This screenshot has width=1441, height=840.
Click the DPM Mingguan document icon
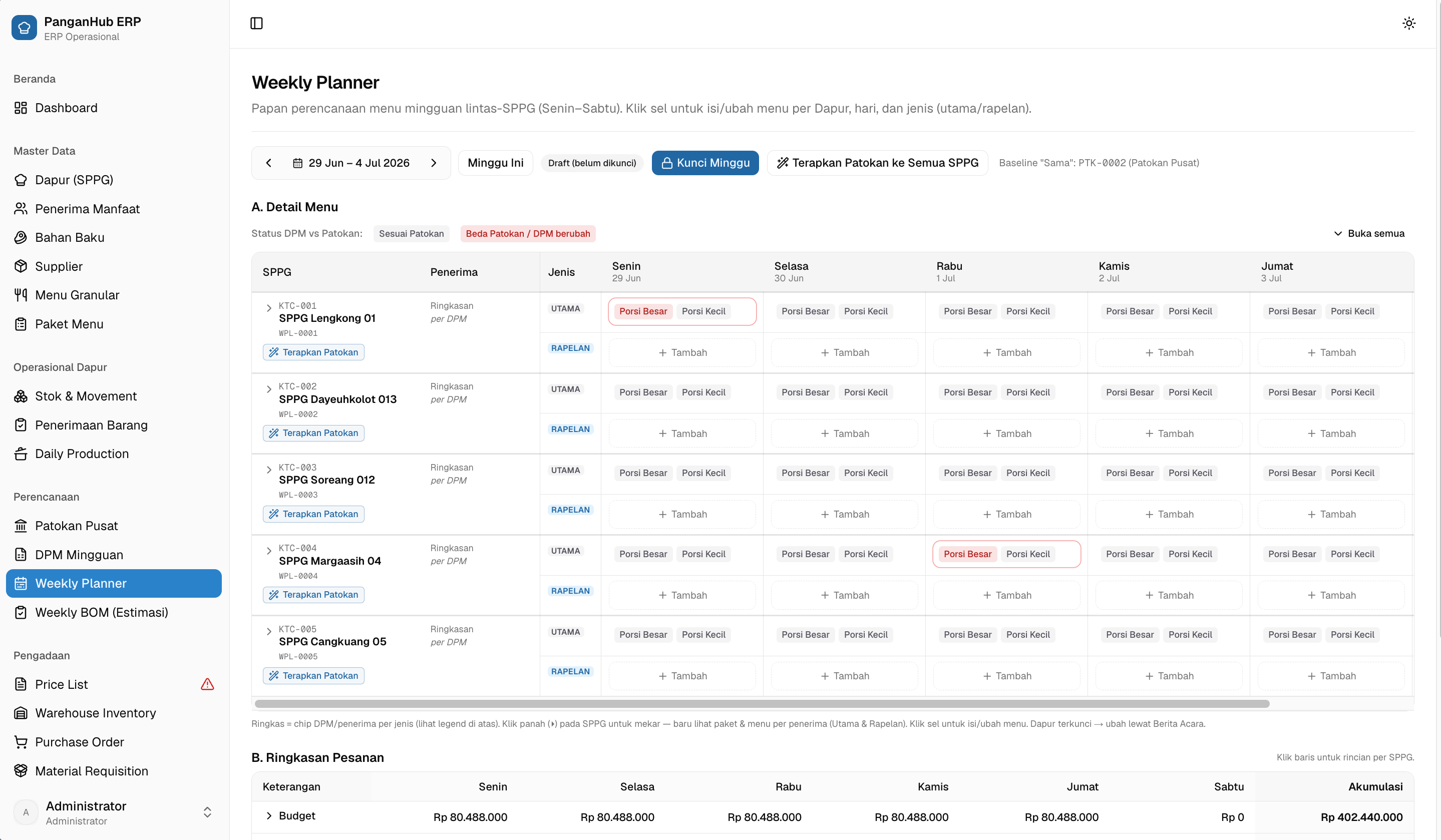coord(21,555)
